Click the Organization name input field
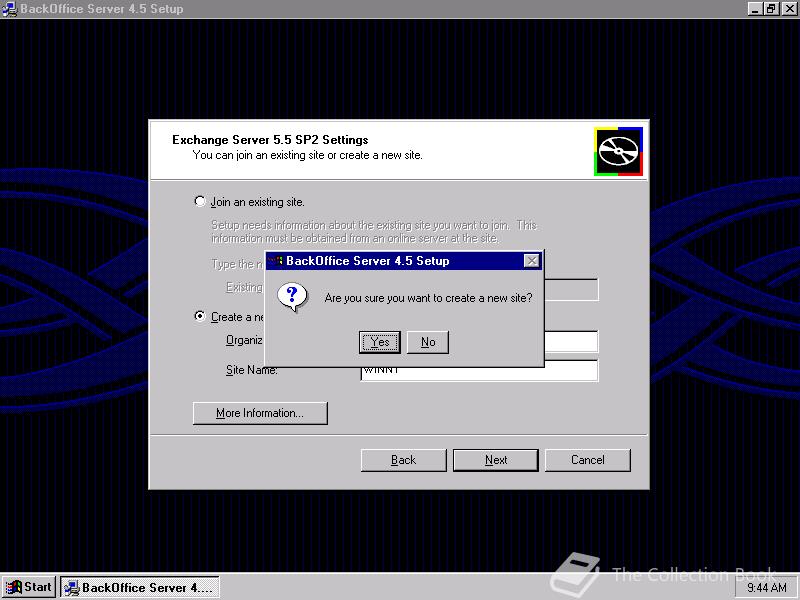The width and height of the screenshot is (800, 600). (x=571, y=341)
